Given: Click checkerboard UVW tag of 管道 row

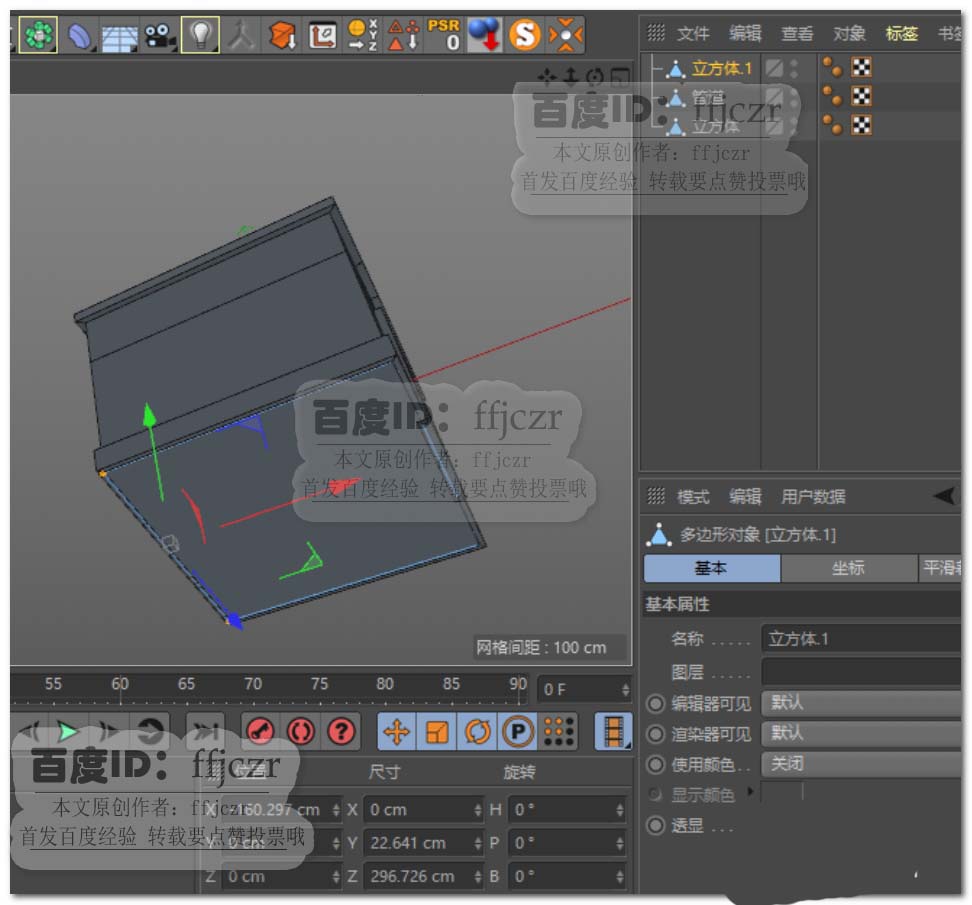Looking at the screenshot, I should 862,96.
